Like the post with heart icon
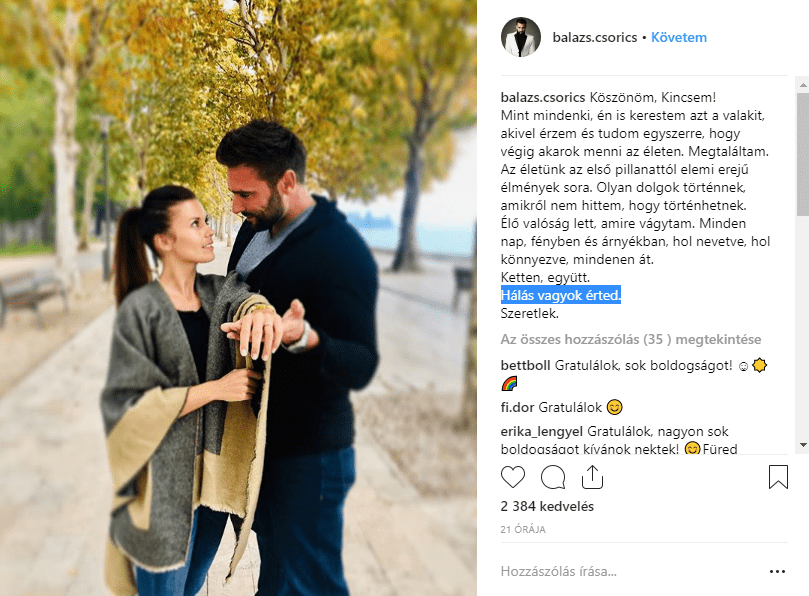Screen dimensions: 809x596 (513, 477)
